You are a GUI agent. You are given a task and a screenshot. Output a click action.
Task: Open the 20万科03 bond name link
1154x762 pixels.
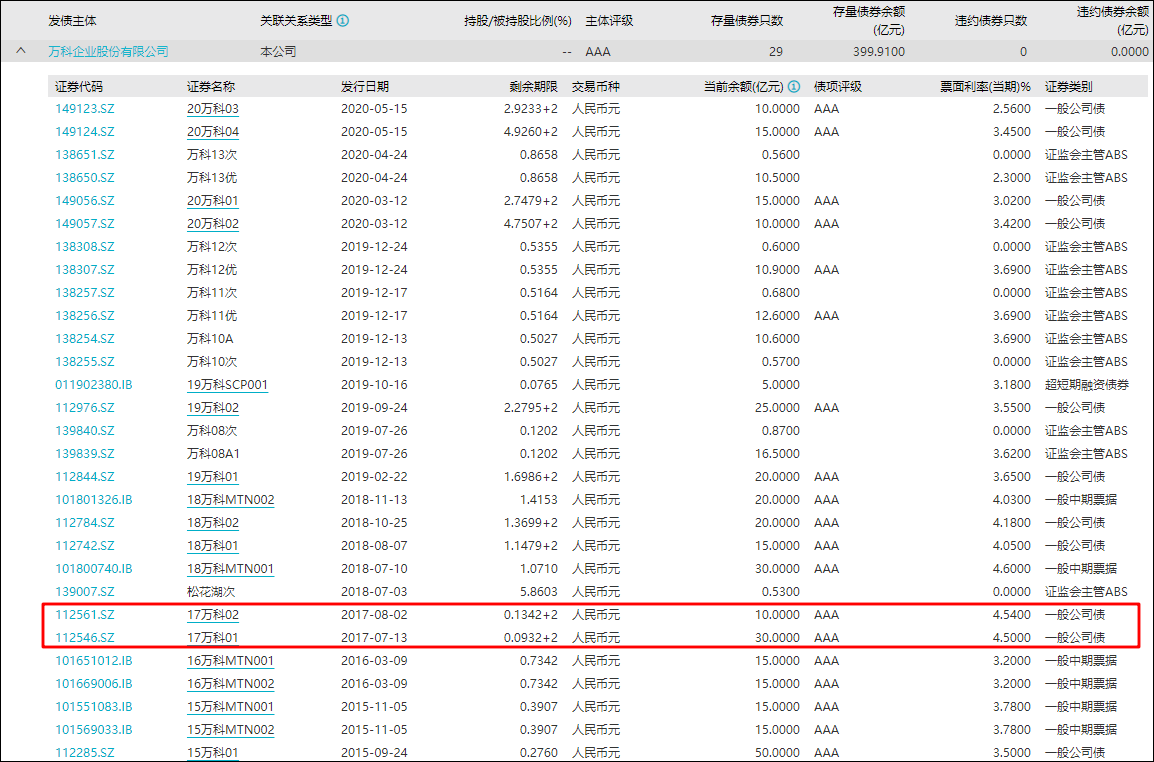213,109
